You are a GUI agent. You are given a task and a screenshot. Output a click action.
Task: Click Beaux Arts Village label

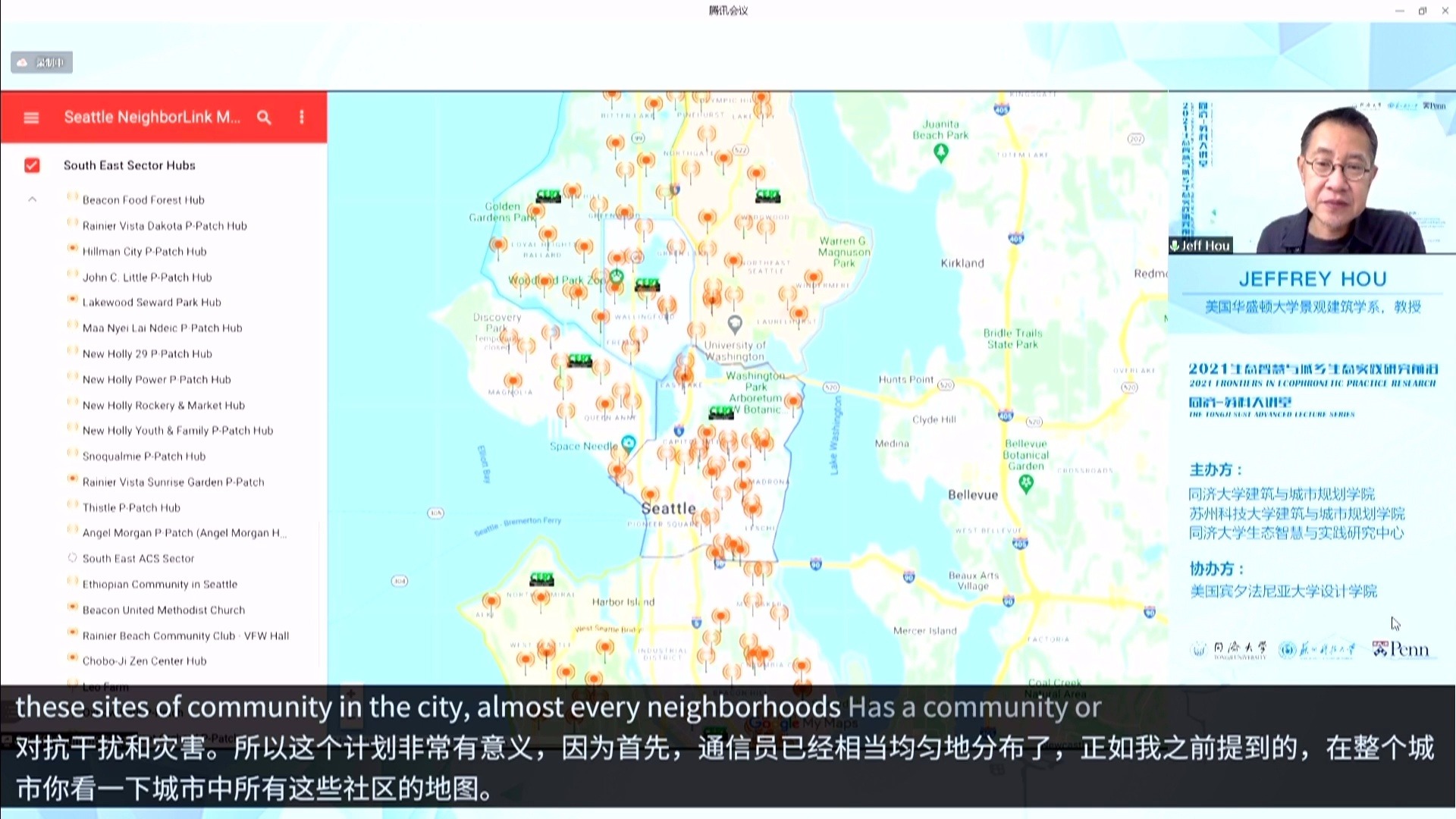pos(974,580)
